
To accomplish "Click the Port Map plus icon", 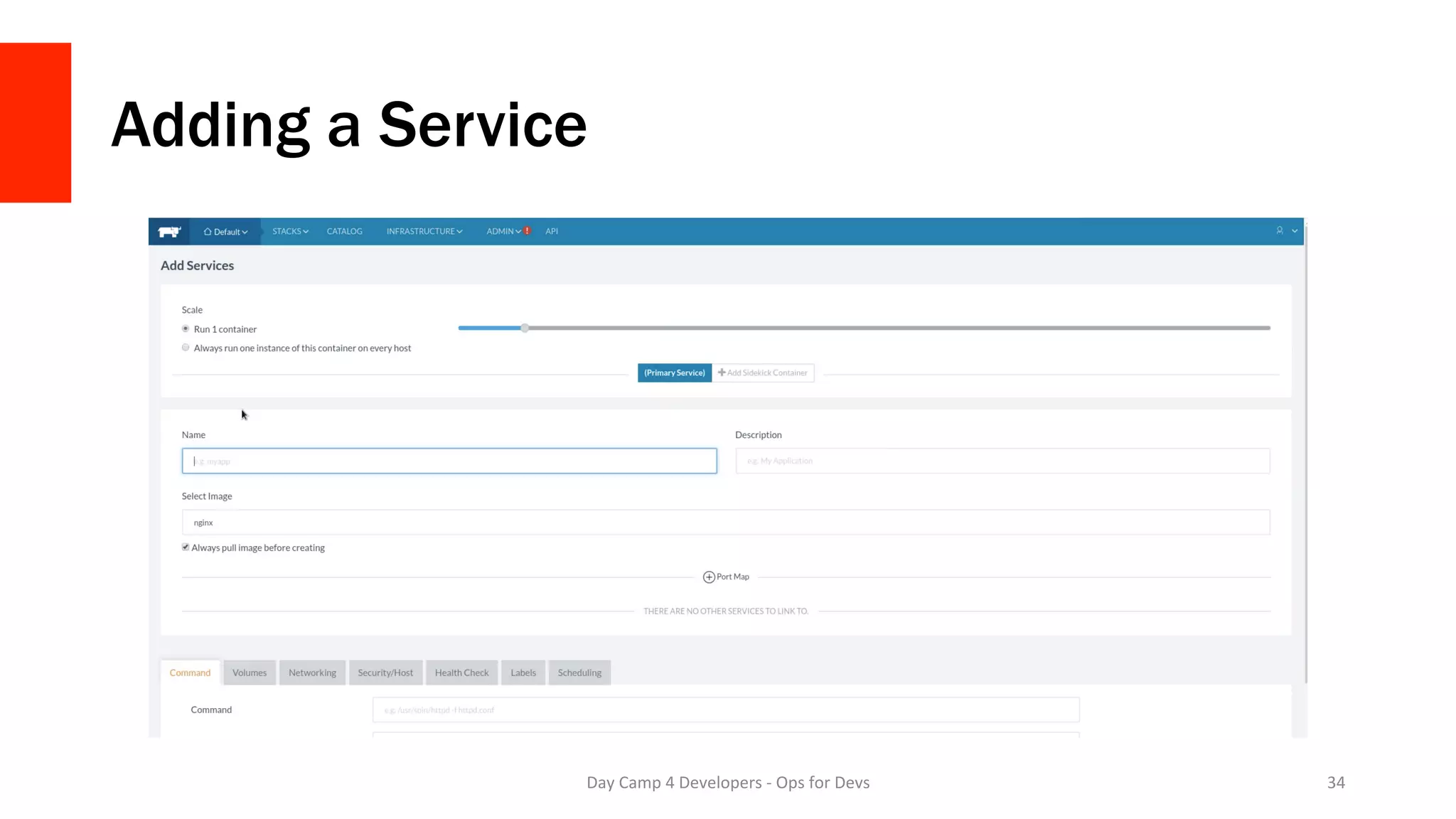I will [709, 577].
